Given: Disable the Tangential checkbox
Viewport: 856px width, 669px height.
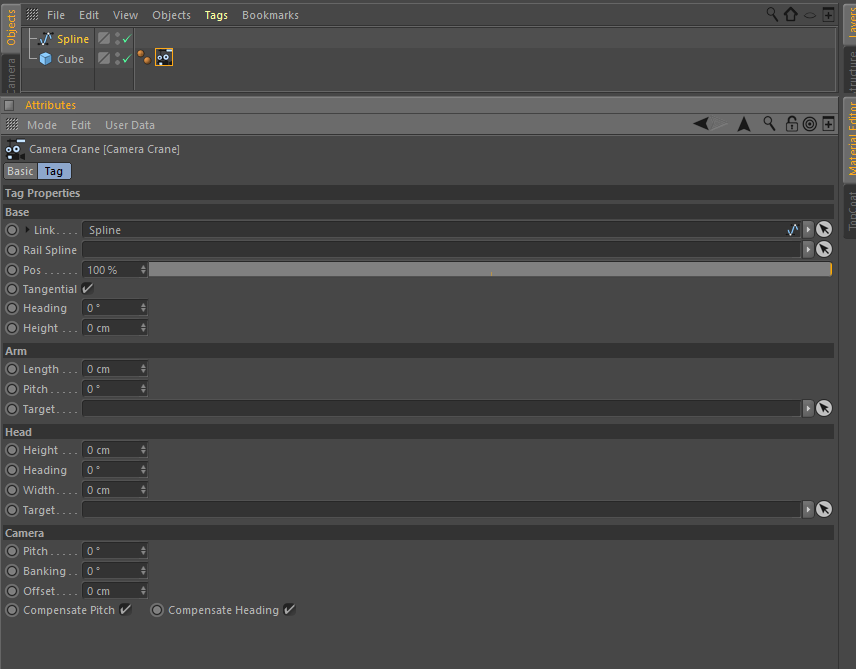Looking at the screenshot, I should (x=87, y=288).
